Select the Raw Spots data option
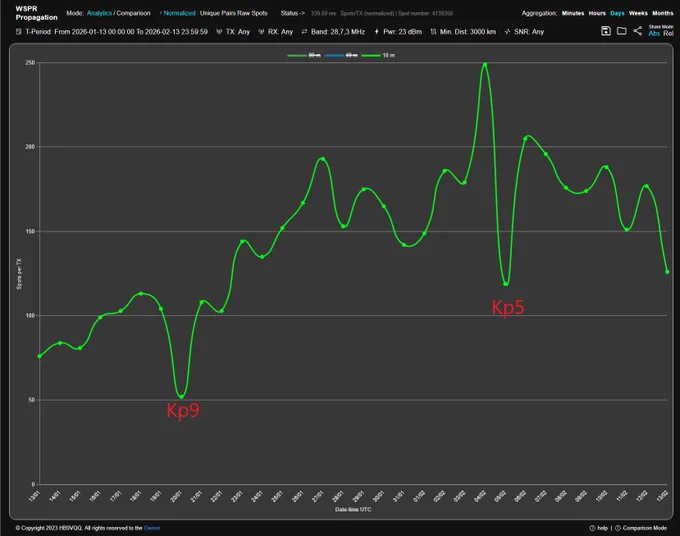680x536 pixels. point(252,13)
